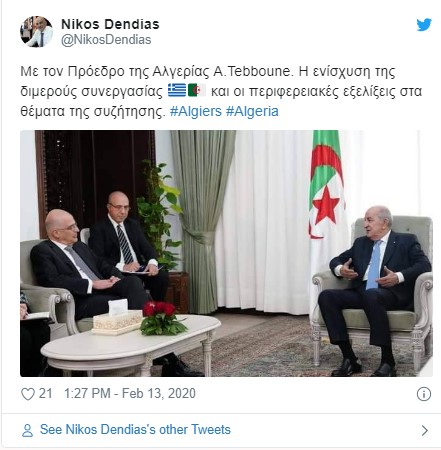Viewport: 441px width, 450px height.
Task: Open the #Algeria hashtag
Action: (x=252, y=111)
